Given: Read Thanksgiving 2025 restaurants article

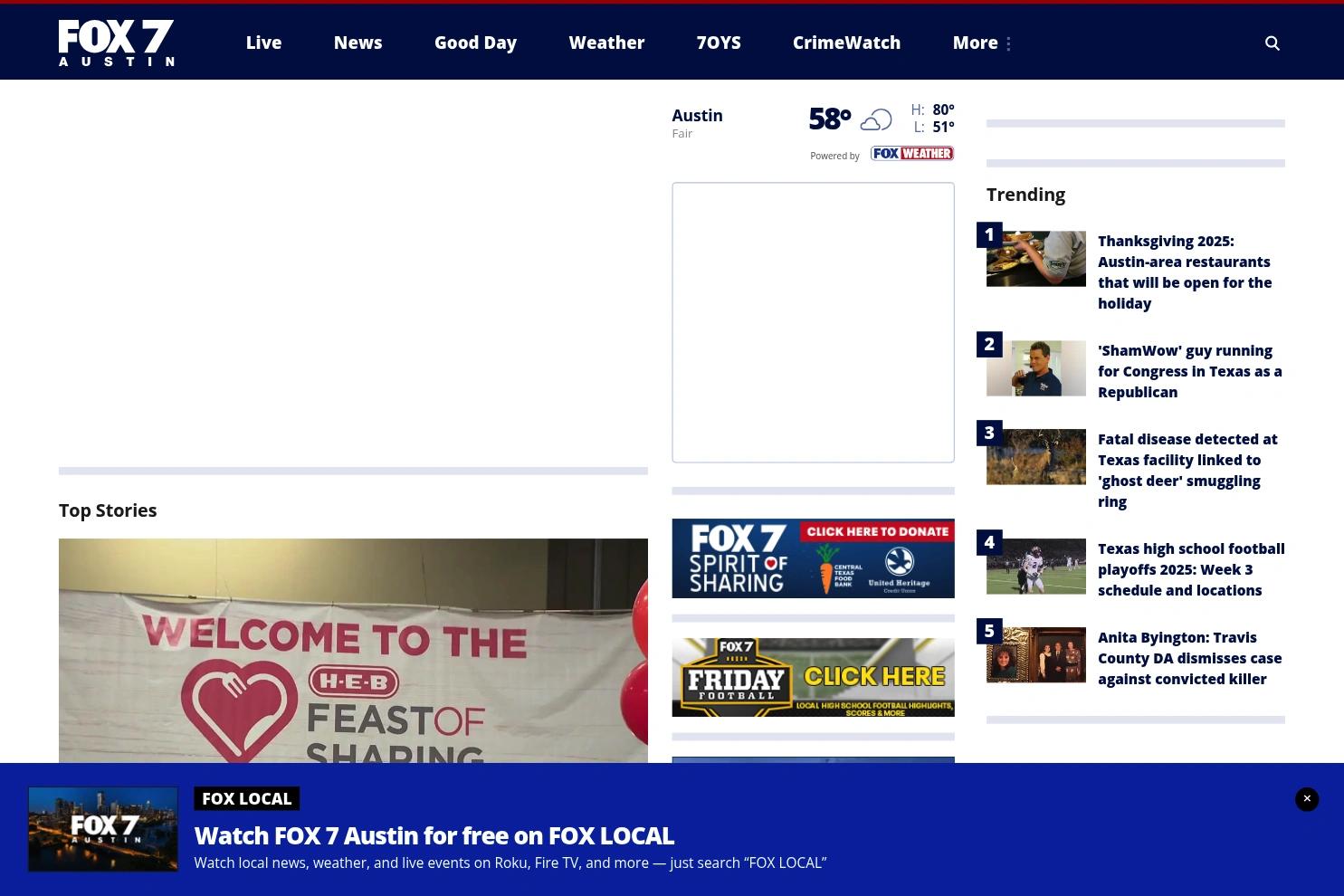Looking at the screenshot, I should click(x=1185, y=272).
